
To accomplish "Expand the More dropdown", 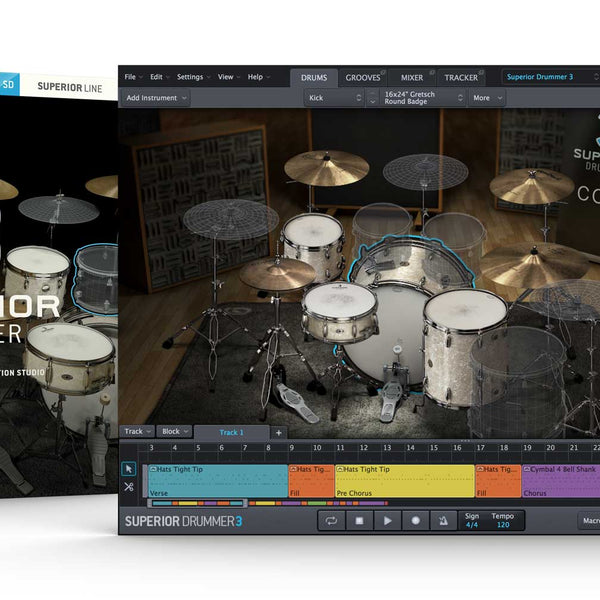I will coord(487,98).
